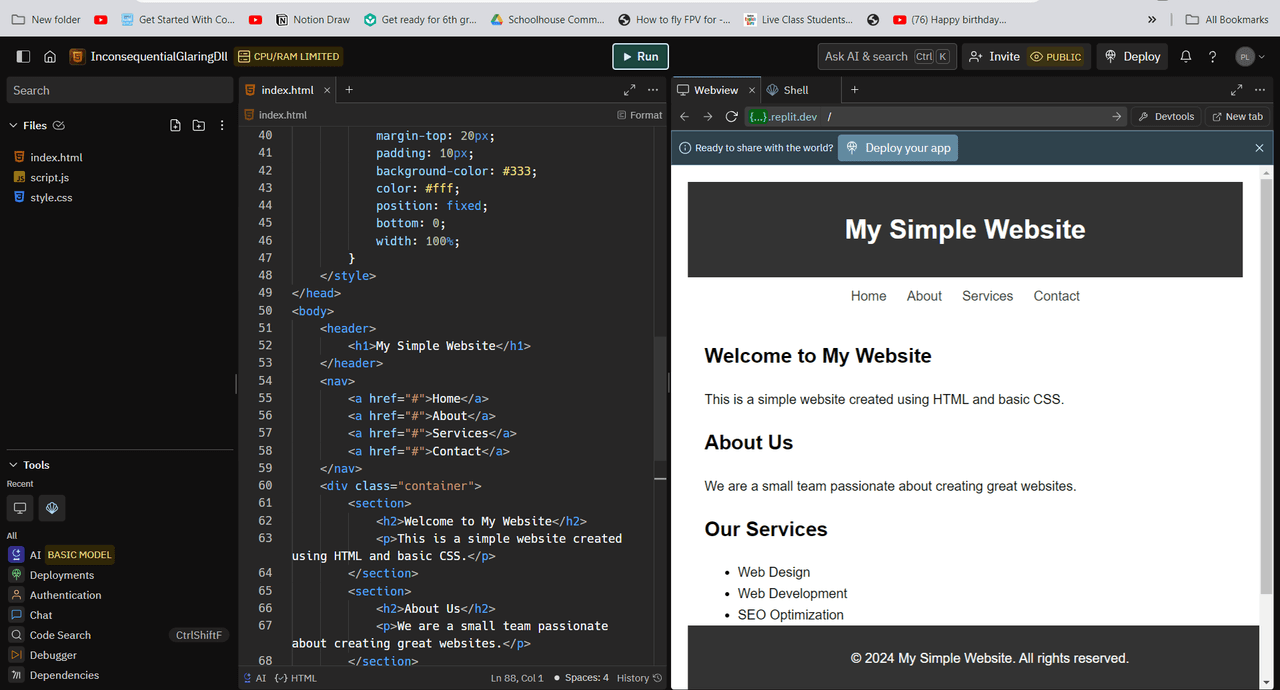
Task: Toggle the left sidebar panel icon
Action: click(24, 57)
